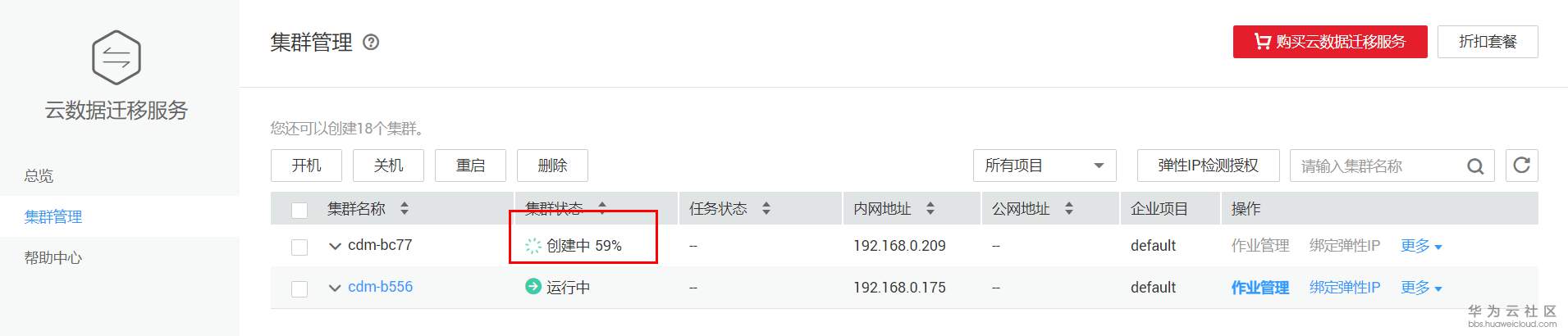
Task: Click the cluster name search field
Action: click(x=1378, y=166)
